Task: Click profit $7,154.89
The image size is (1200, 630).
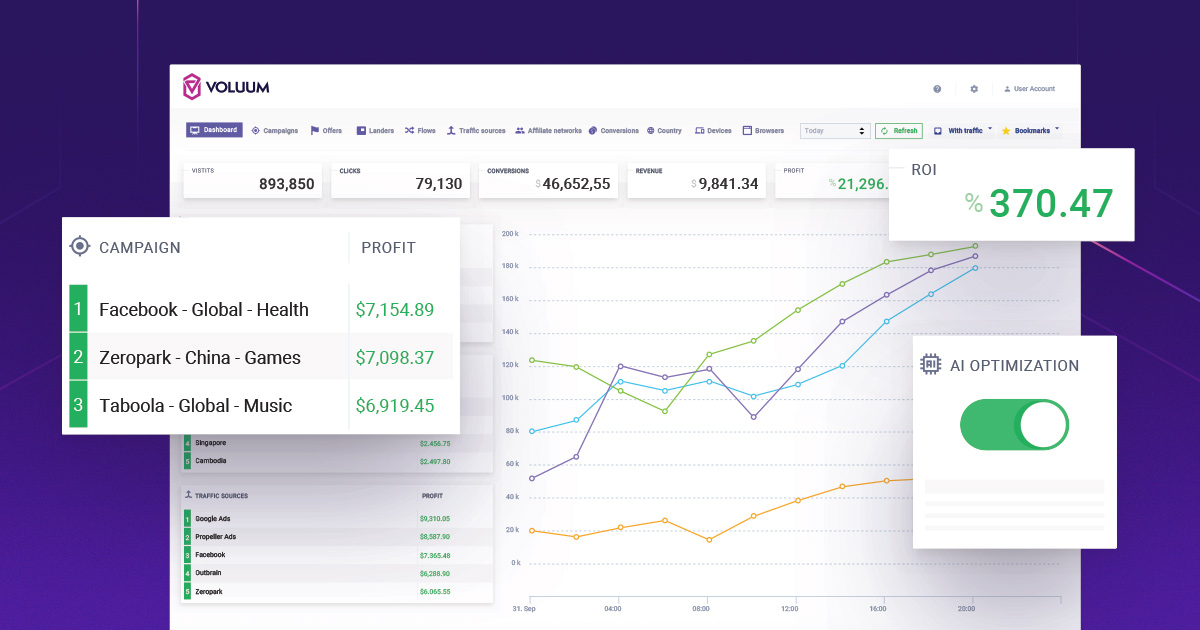Action: [x=395, y=310]
